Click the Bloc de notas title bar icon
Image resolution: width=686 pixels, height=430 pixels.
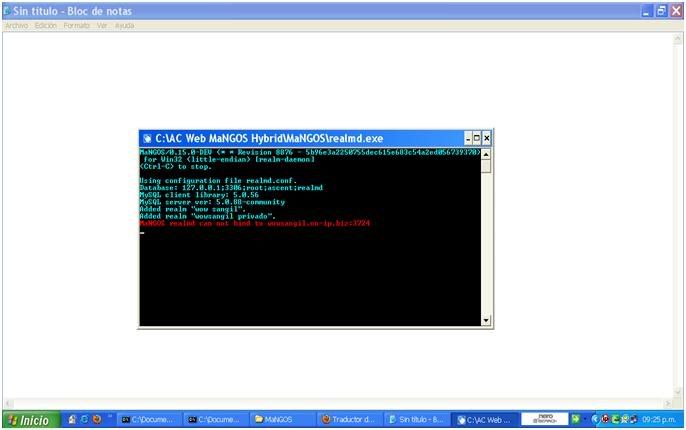pos(7,10)
